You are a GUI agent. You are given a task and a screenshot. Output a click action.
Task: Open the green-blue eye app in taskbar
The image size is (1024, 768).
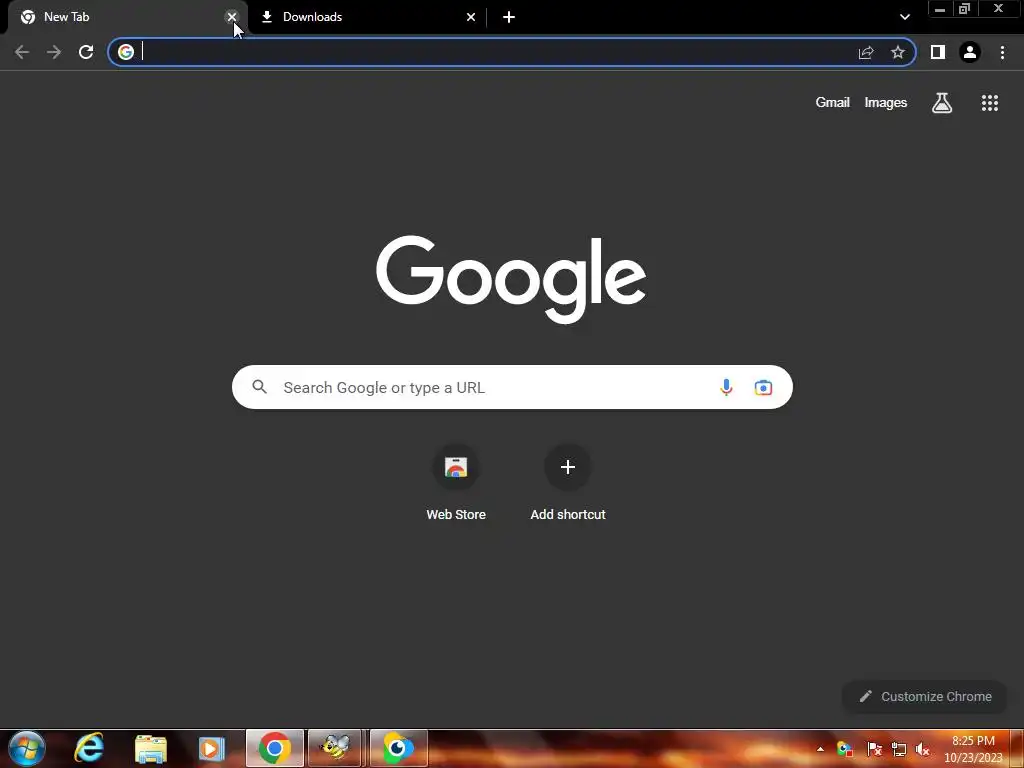398,748
